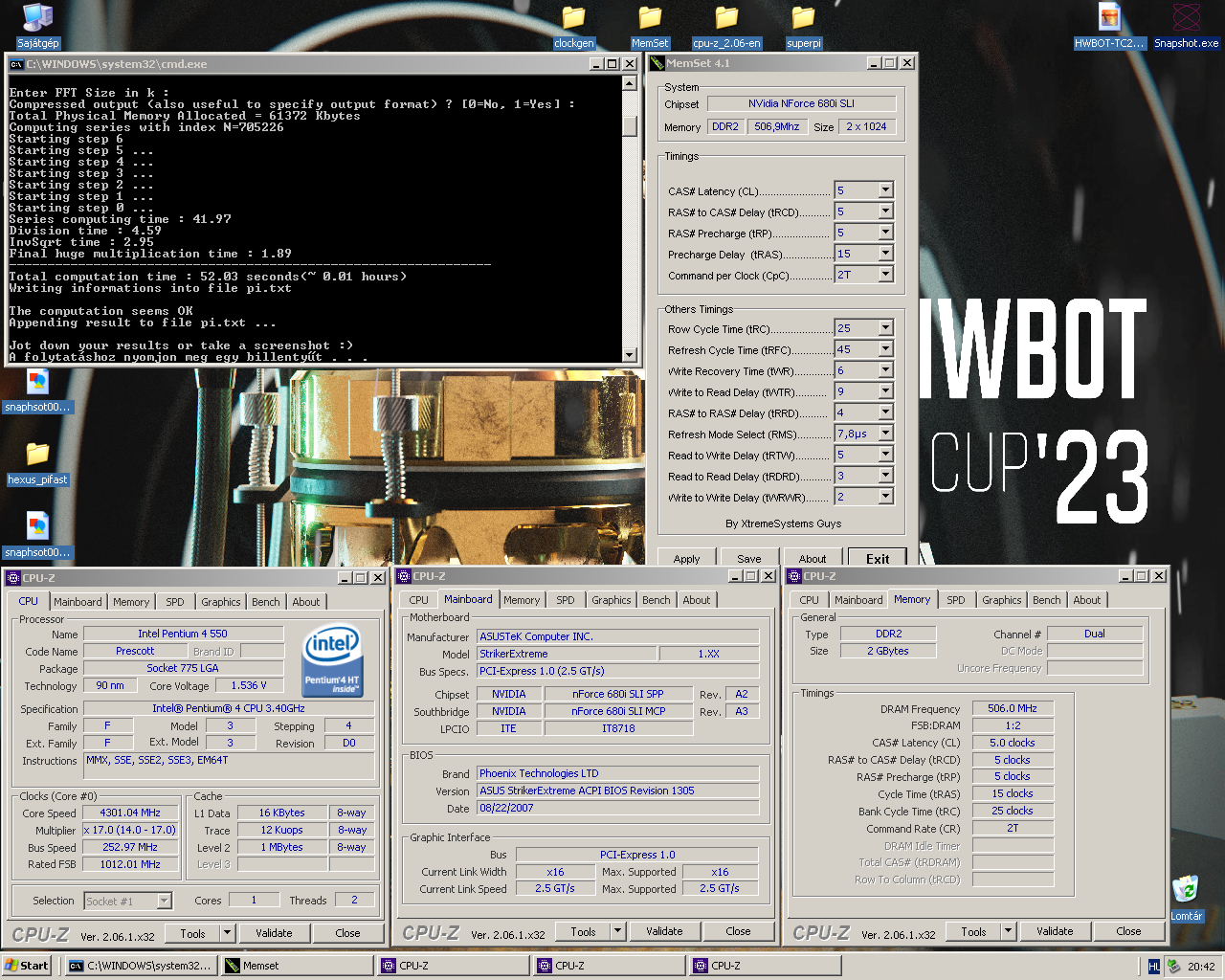Open the RAS# to RAS# Delay (tRRD) dropdown

(x=885, y=412)
